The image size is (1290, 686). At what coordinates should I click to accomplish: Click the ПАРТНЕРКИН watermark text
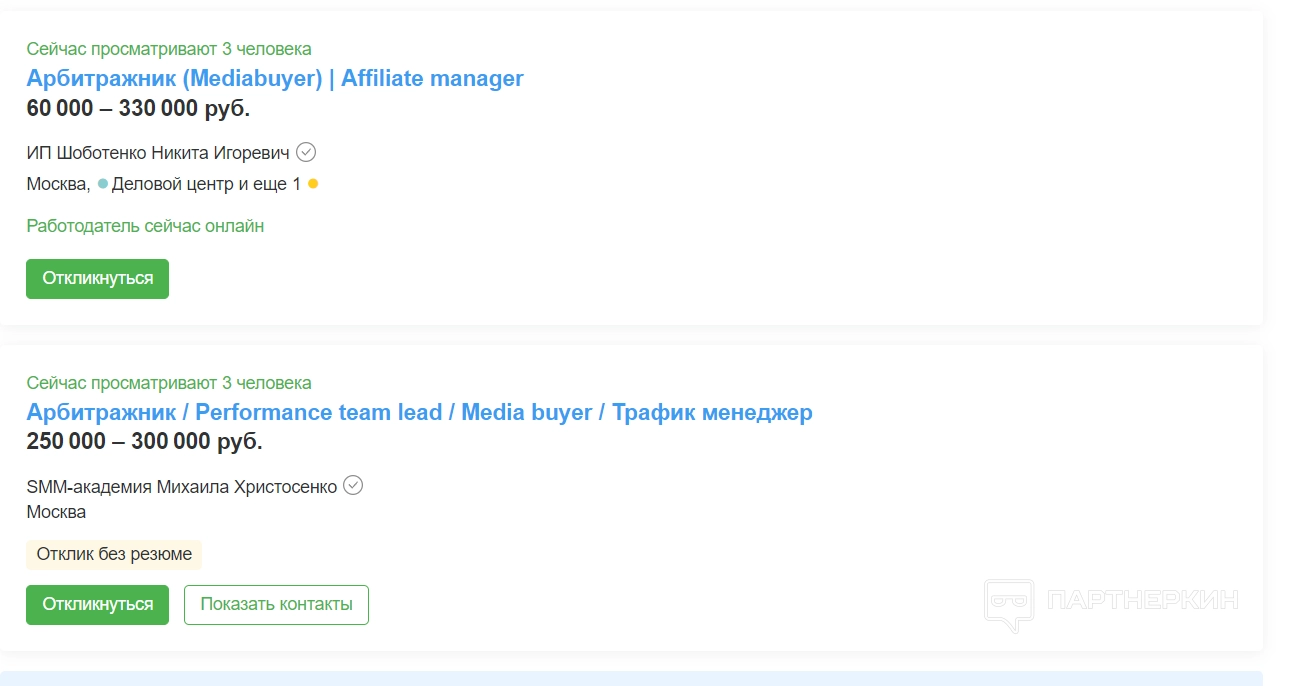1142,600
